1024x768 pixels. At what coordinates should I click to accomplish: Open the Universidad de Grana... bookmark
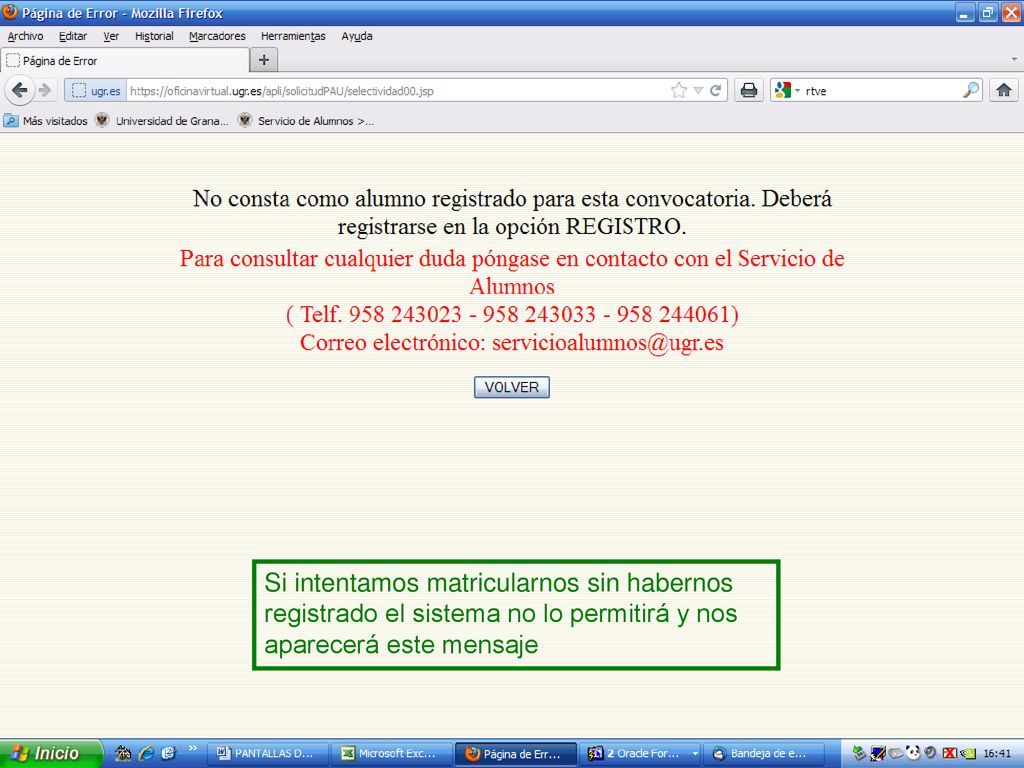point(162,121)
